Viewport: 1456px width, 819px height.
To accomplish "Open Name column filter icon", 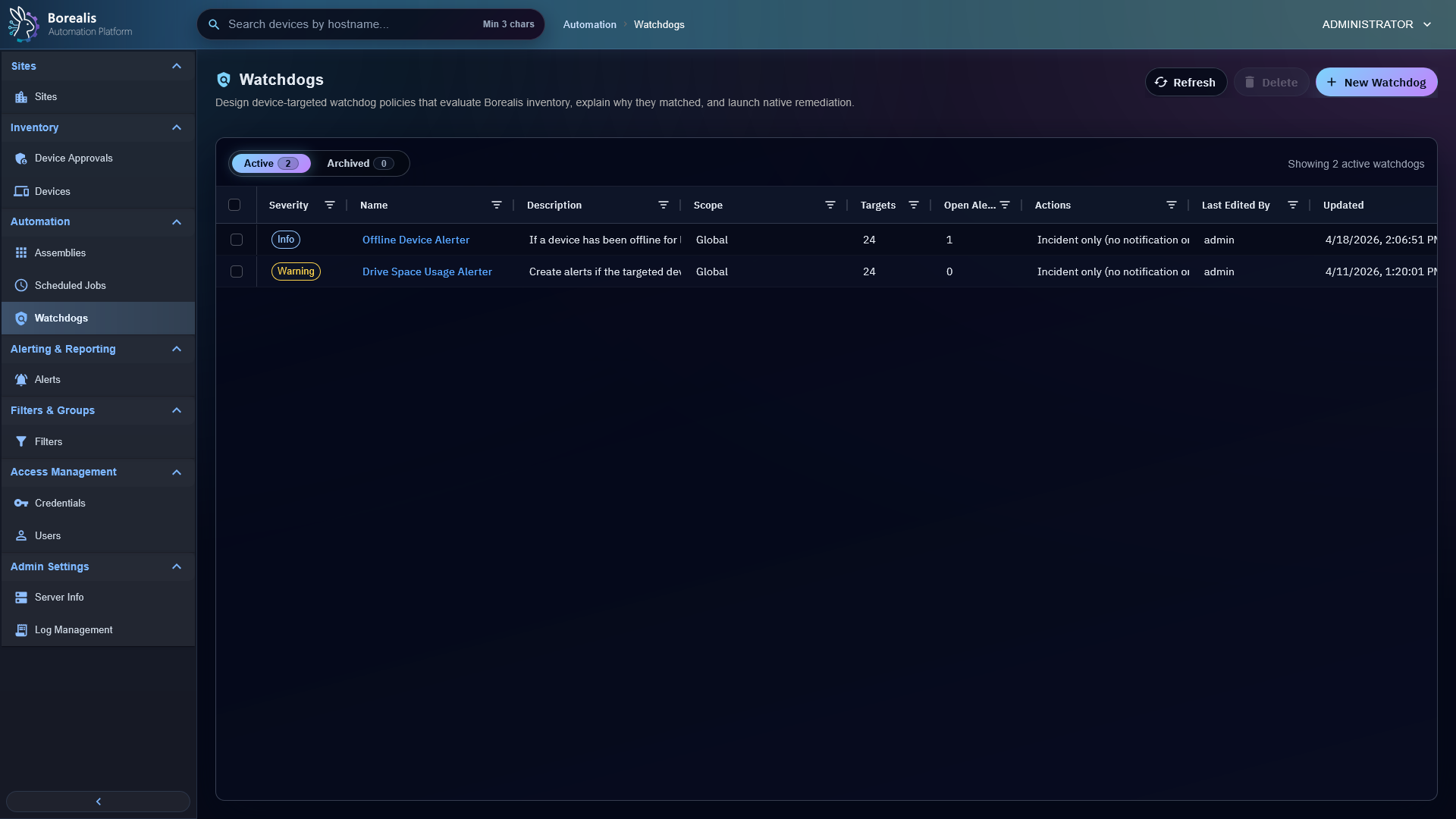I will [497, 205].
